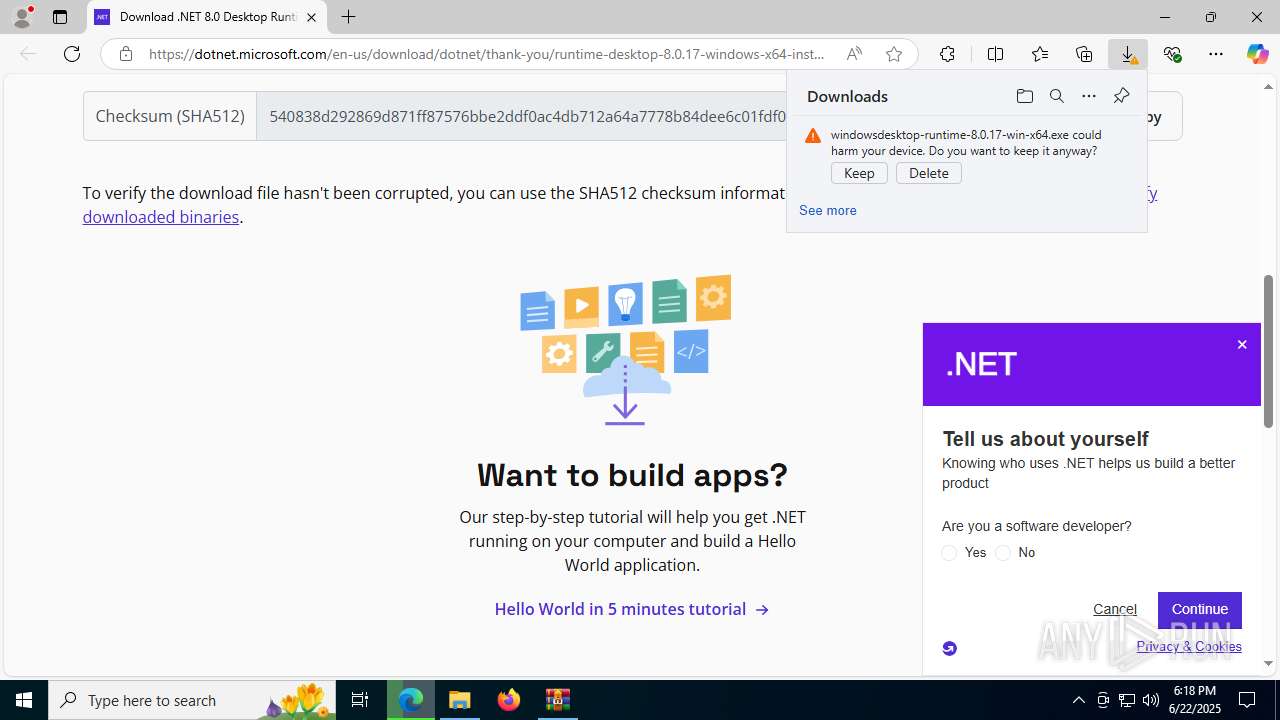Open the Favorites list icon
Viewport: 1280px width, 720px height.
(x=1040, y=54)
